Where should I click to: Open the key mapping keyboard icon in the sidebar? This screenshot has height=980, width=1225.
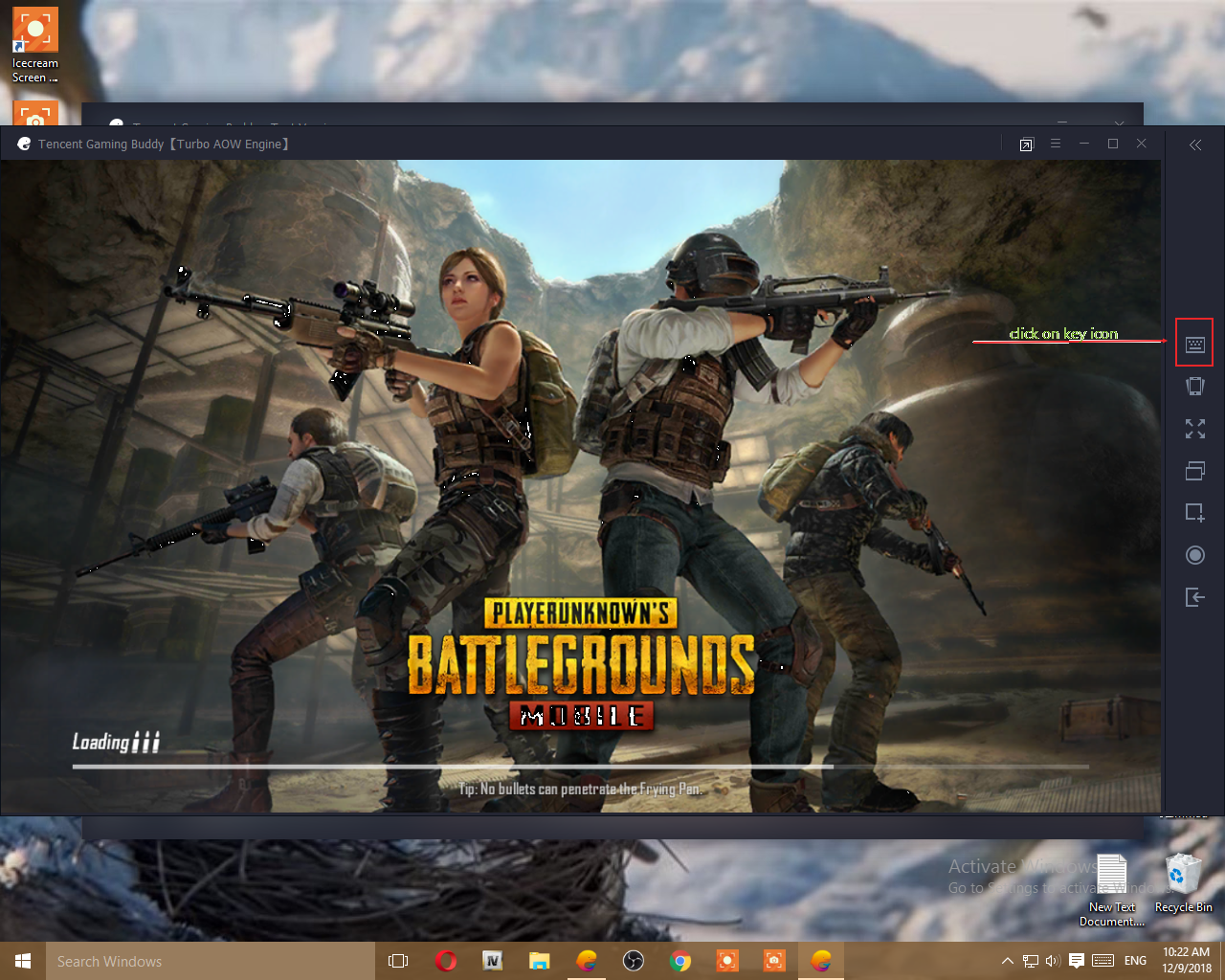click(x=1194, y=345)
